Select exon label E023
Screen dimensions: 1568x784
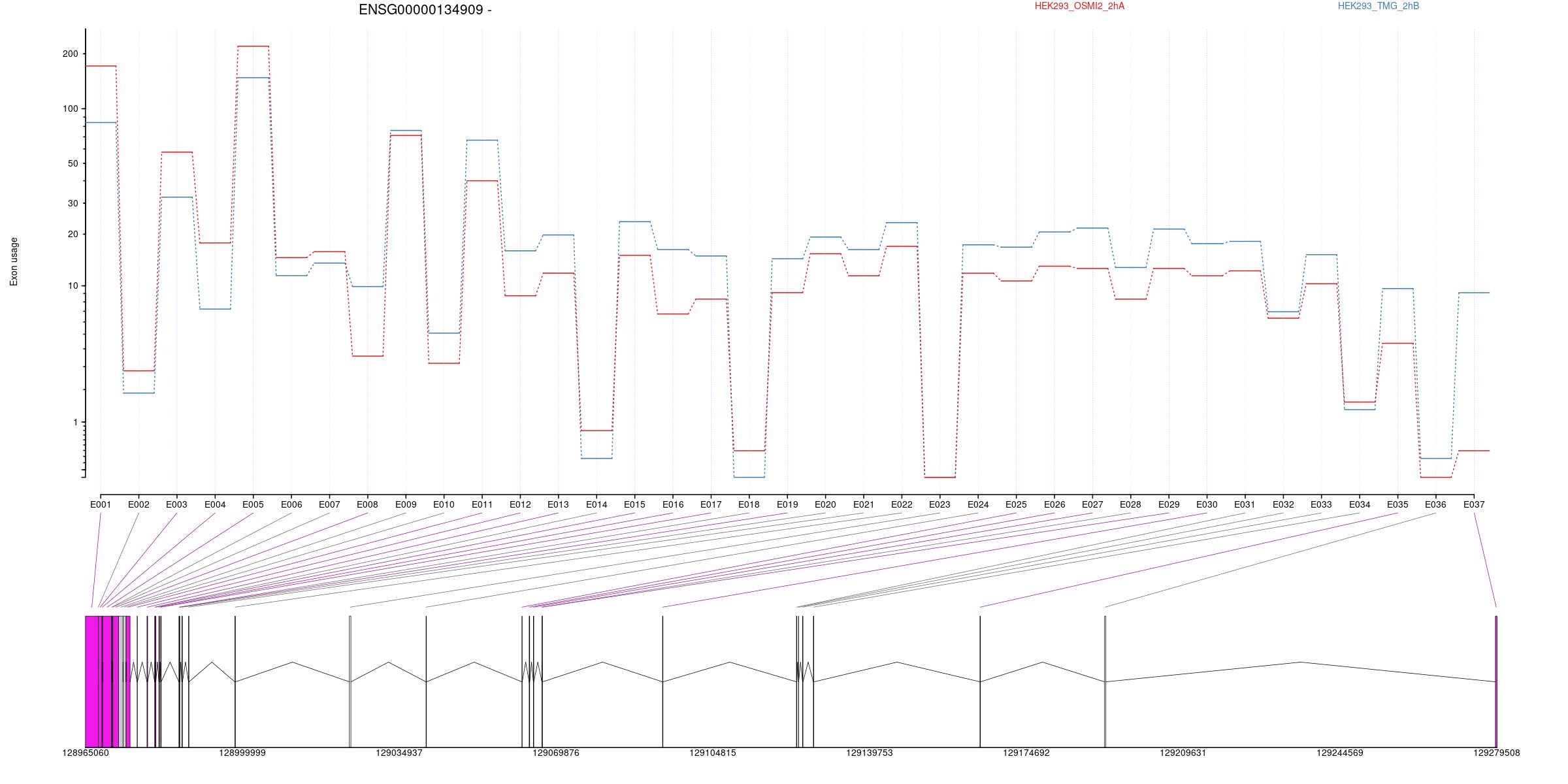point(939,504)
